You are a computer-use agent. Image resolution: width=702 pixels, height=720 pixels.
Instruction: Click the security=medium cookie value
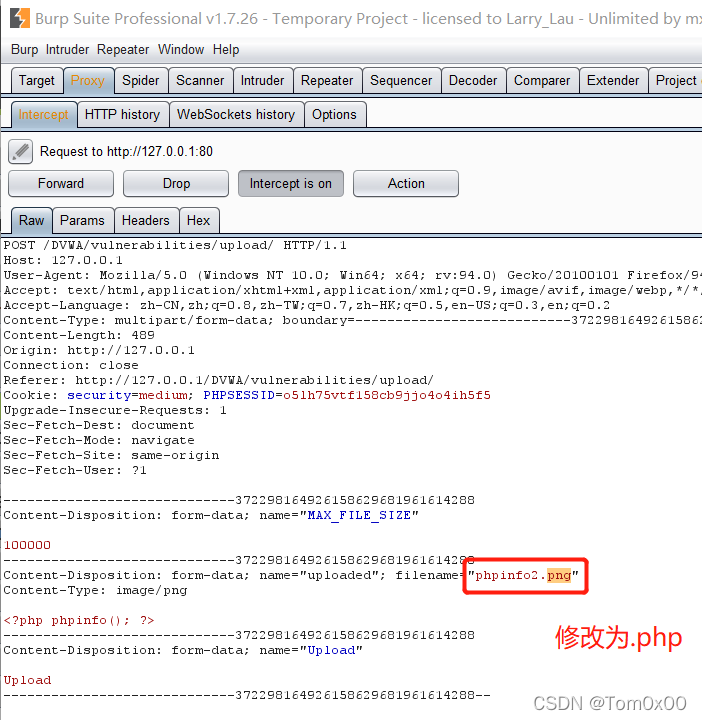(x=127, y=395)
